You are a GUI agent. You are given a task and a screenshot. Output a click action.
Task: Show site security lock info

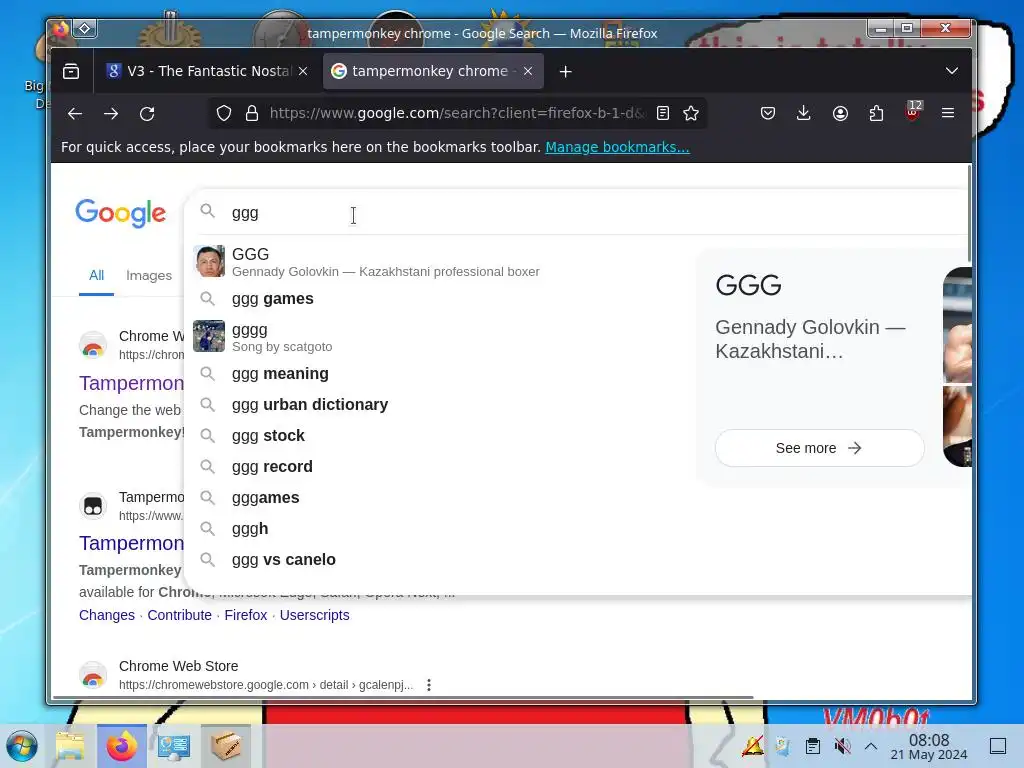click(x=252, y=114)
